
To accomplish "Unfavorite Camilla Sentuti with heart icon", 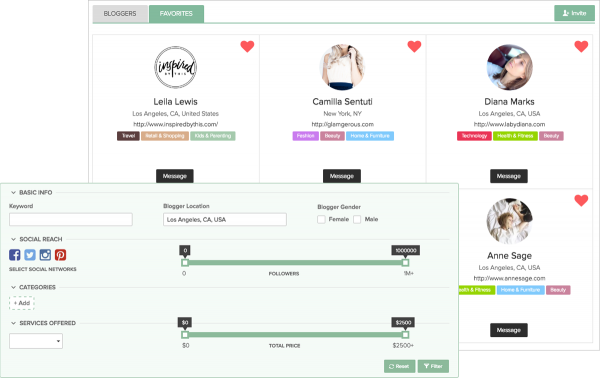I will (x=414, y=46).
